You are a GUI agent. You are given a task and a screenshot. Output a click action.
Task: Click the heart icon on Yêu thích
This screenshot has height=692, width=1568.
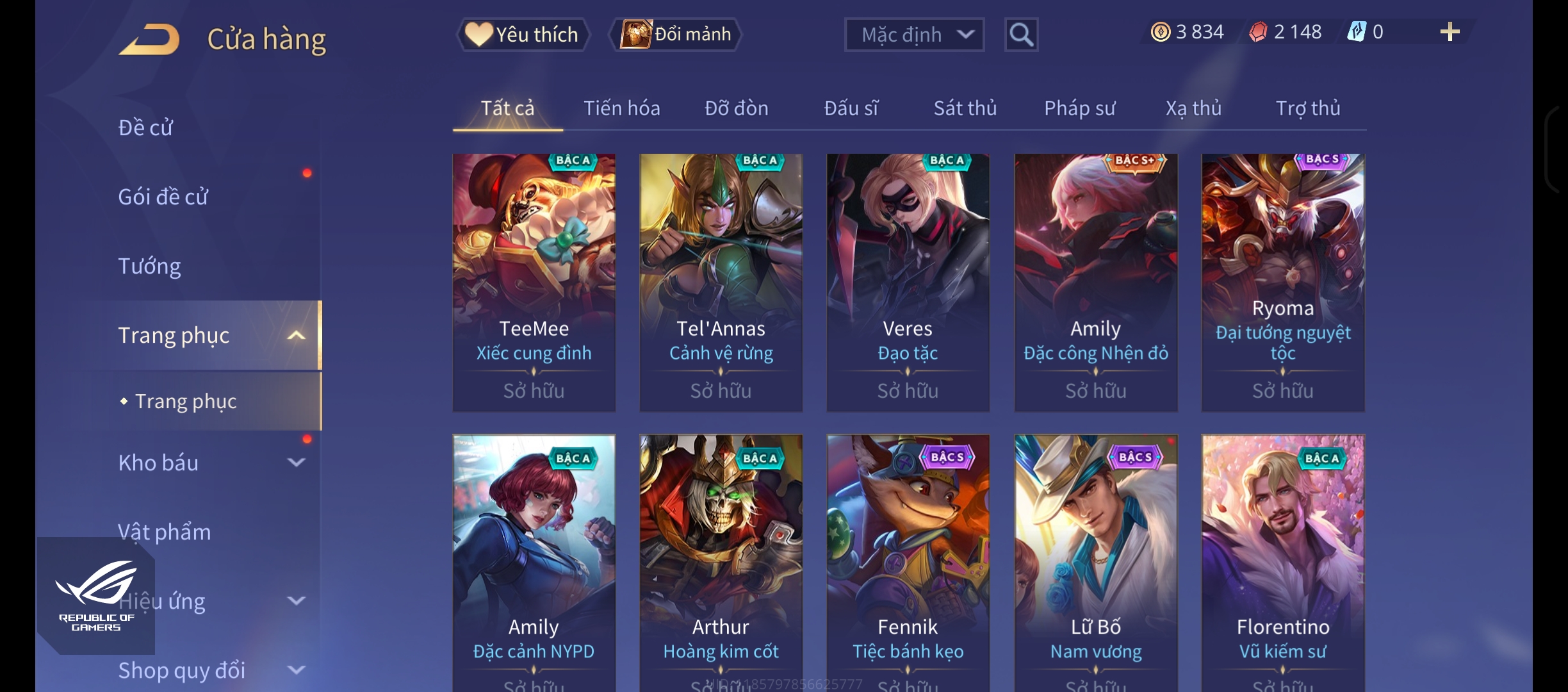click(x=478, y=34)
